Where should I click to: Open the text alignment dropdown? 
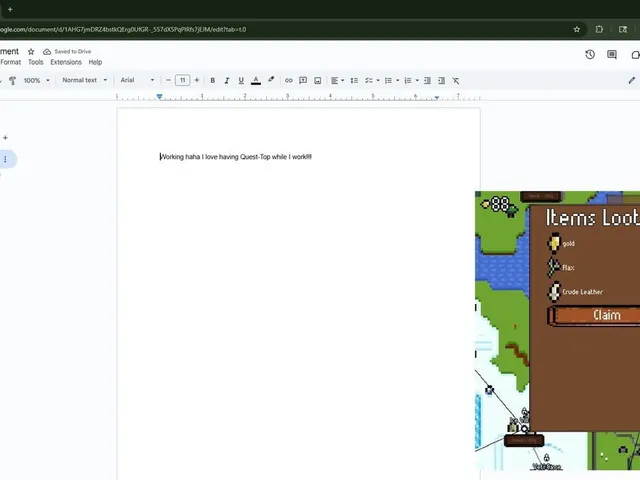click(x=337, y=80)
